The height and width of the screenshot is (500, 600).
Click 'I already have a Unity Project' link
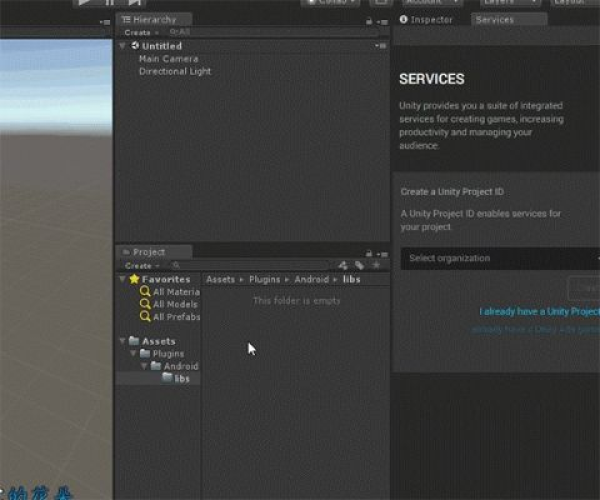(x=540, y=312)
